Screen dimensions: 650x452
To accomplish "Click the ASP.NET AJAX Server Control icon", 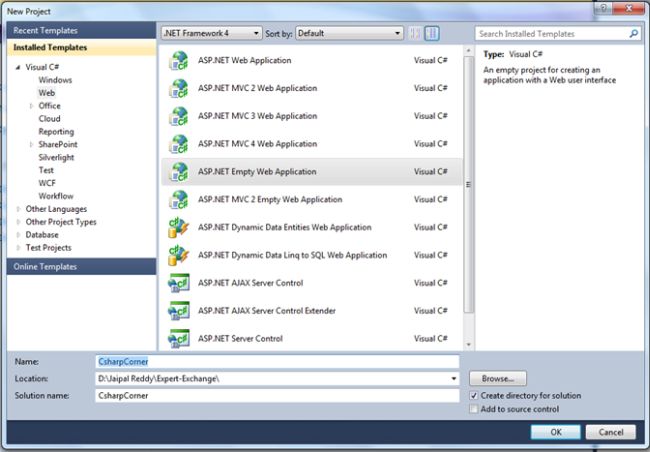I will [179, 283].
